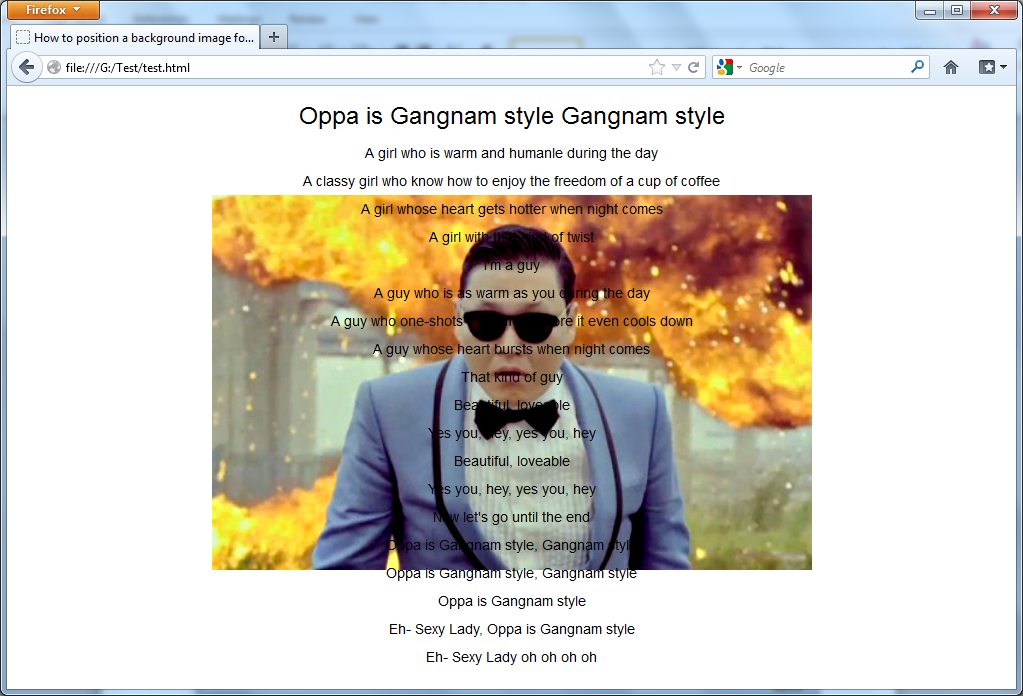Open the bookmarks menu button

pos(992,67)
